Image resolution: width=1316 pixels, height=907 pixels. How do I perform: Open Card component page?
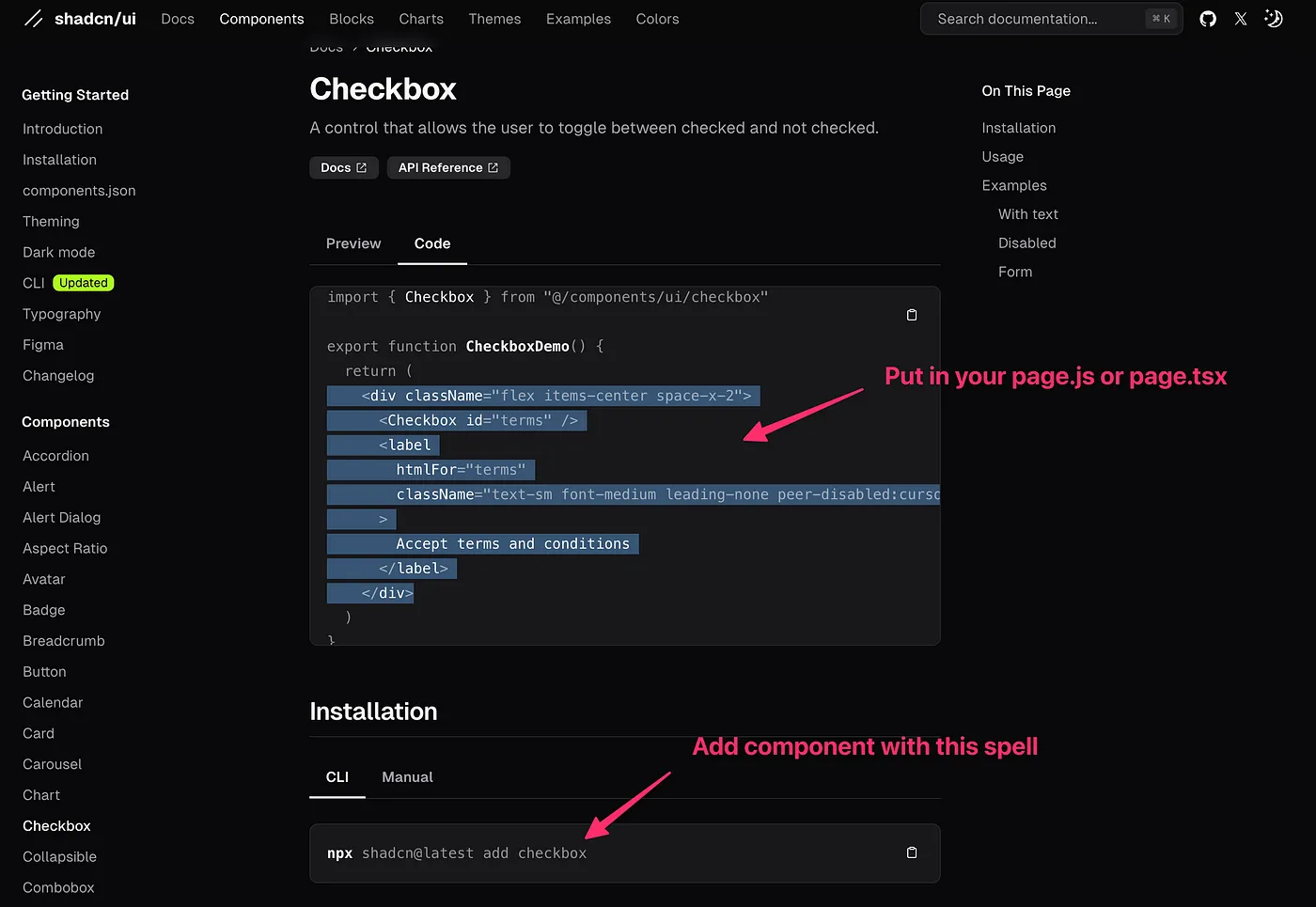click(39, 734)
